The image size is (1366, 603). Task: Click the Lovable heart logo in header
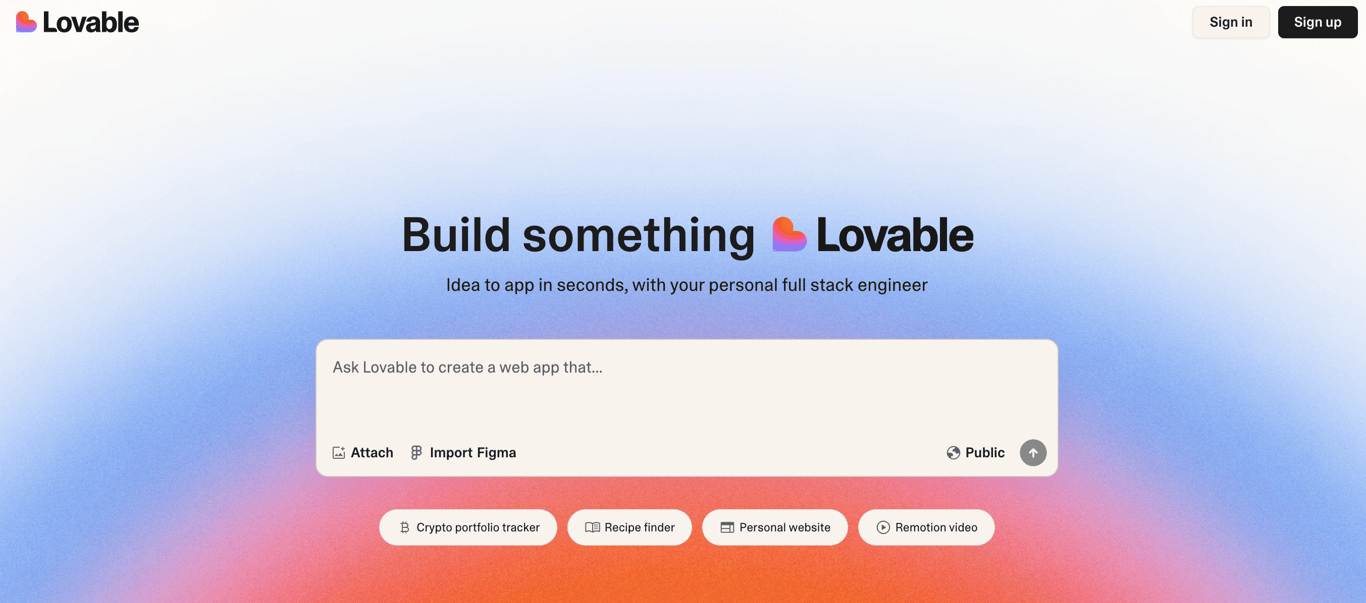[x=24, y=21]
